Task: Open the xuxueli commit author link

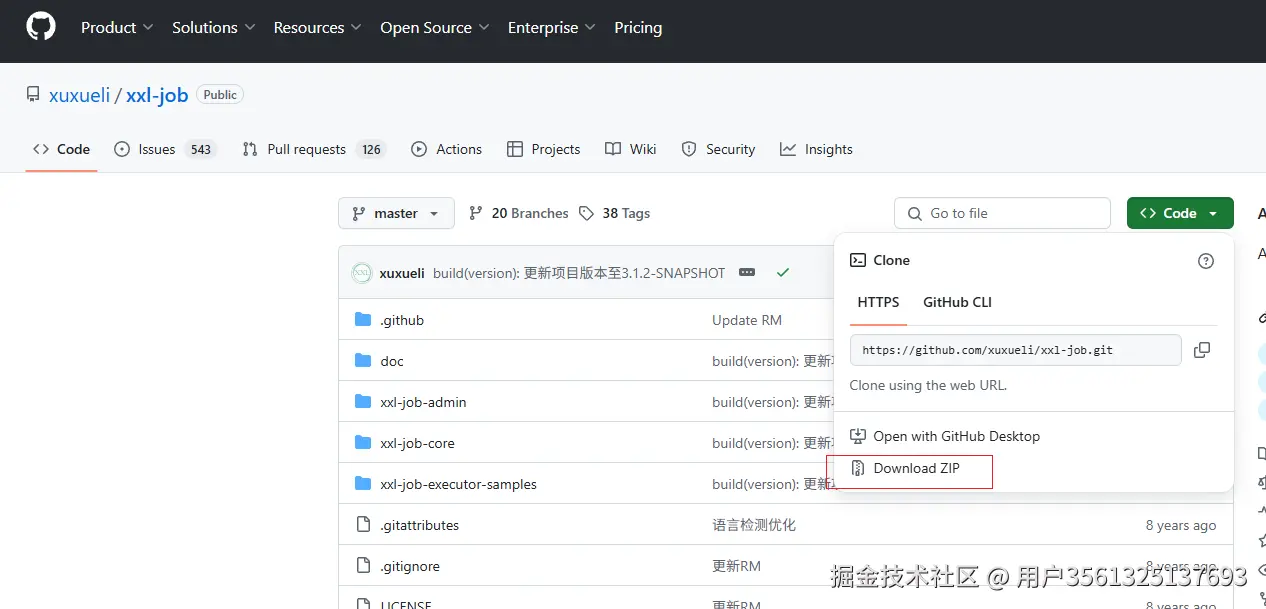Action: pyautogui.click(x=402, y=273)
